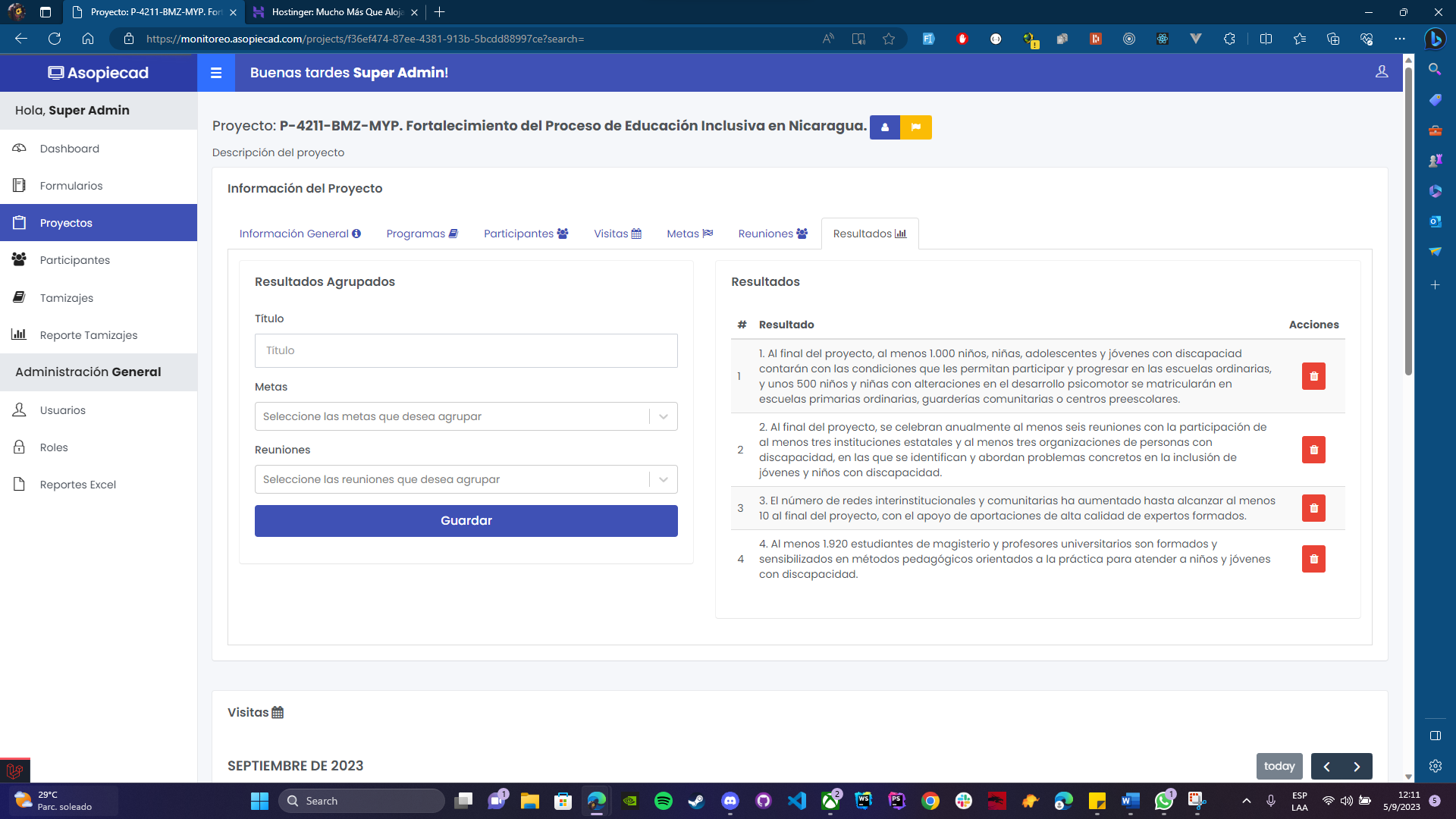Click the Titulo input field
Screen dimensions: 1456x819
tap(466, 351)
